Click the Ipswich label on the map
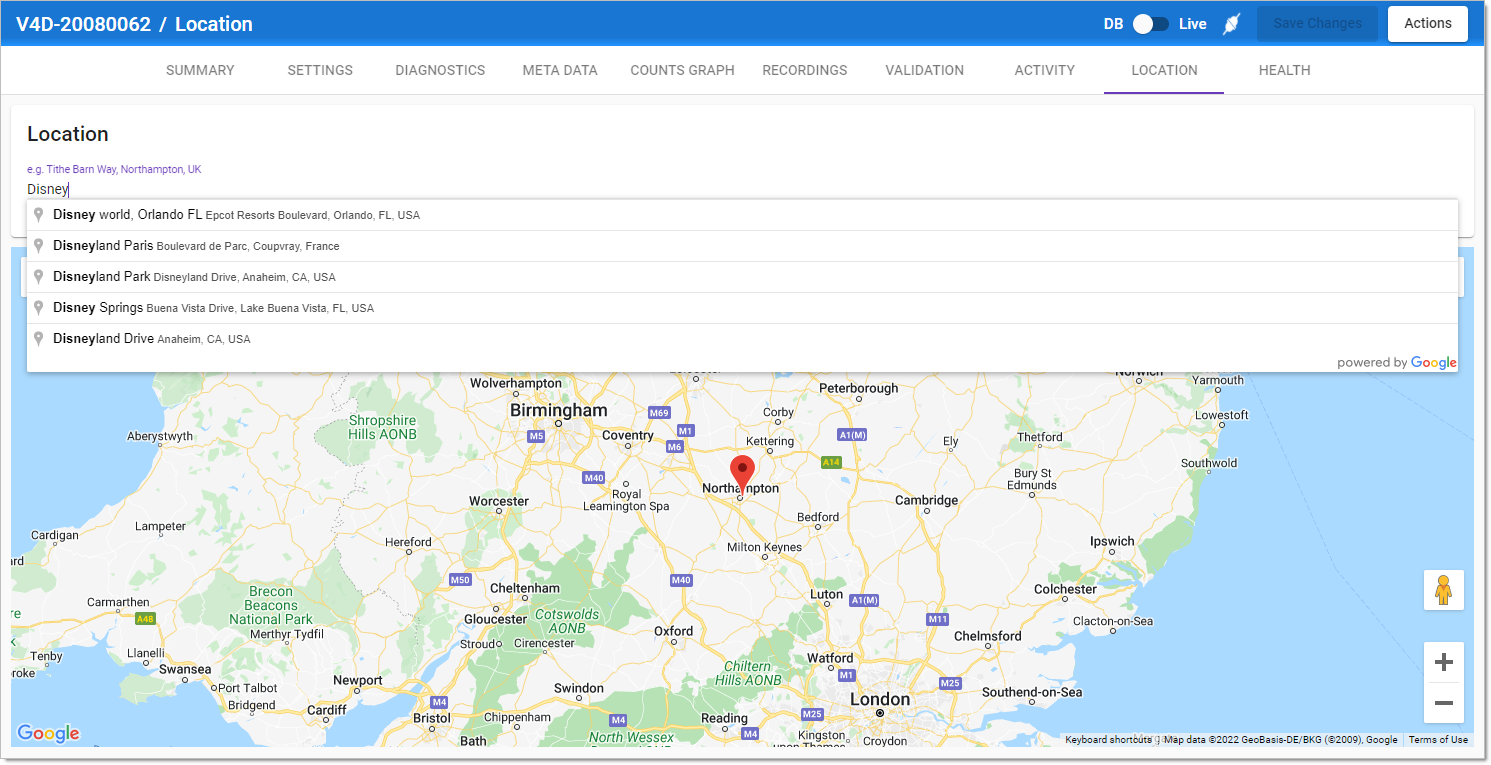The height and width of the screenshot is (765, 1491). [x=1112, y=541]
